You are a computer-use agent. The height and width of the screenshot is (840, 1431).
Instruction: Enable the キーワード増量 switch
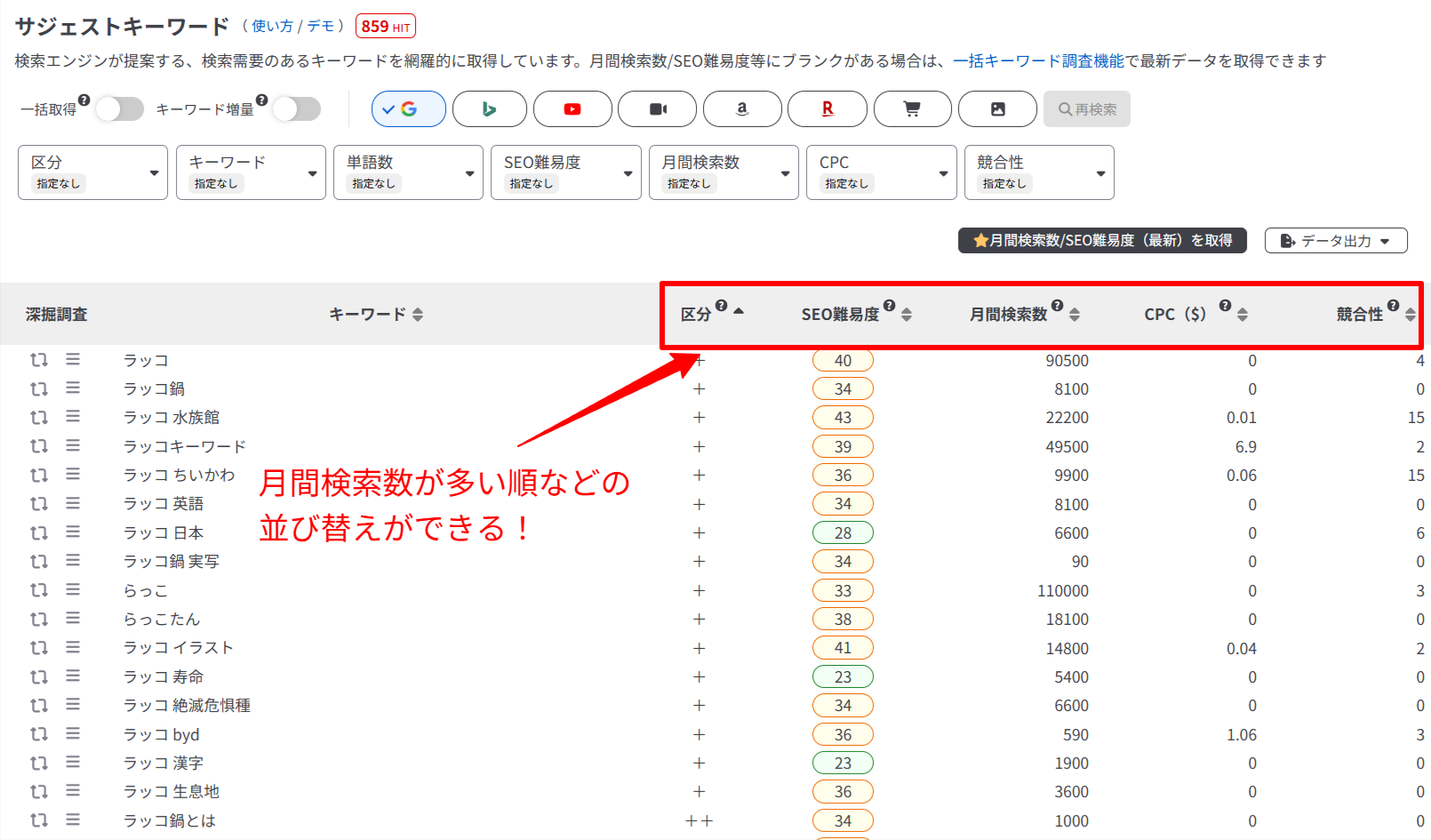click(x=297, y=109)
